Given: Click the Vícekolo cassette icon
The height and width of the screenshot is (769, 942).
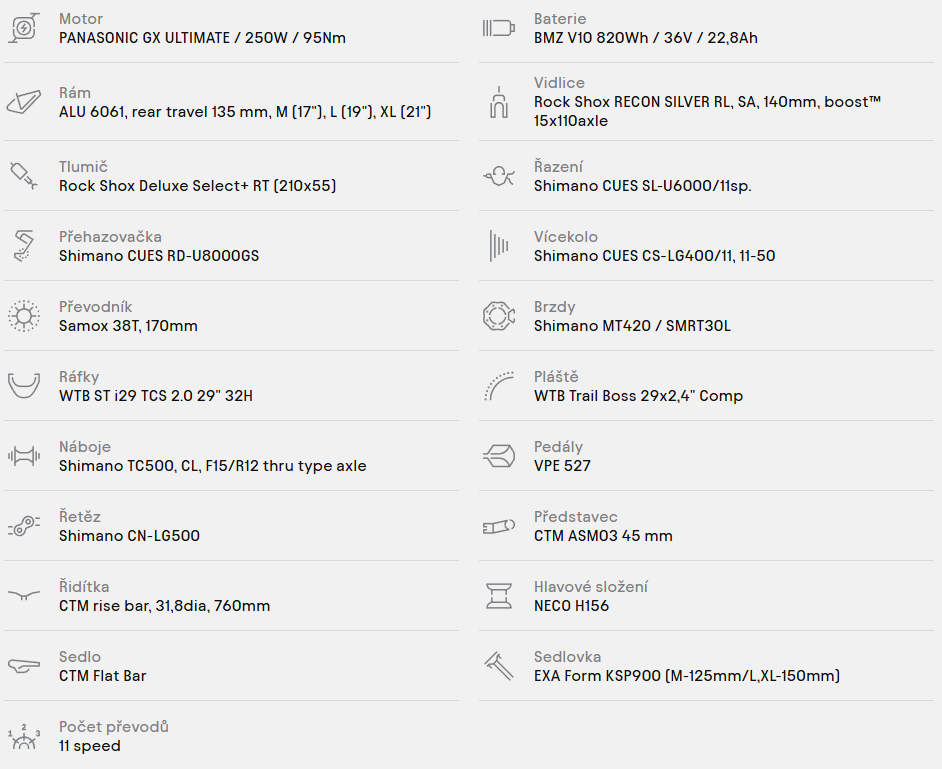Looking at the screenshot, I should pyautogui.click(x=499, y=246).
